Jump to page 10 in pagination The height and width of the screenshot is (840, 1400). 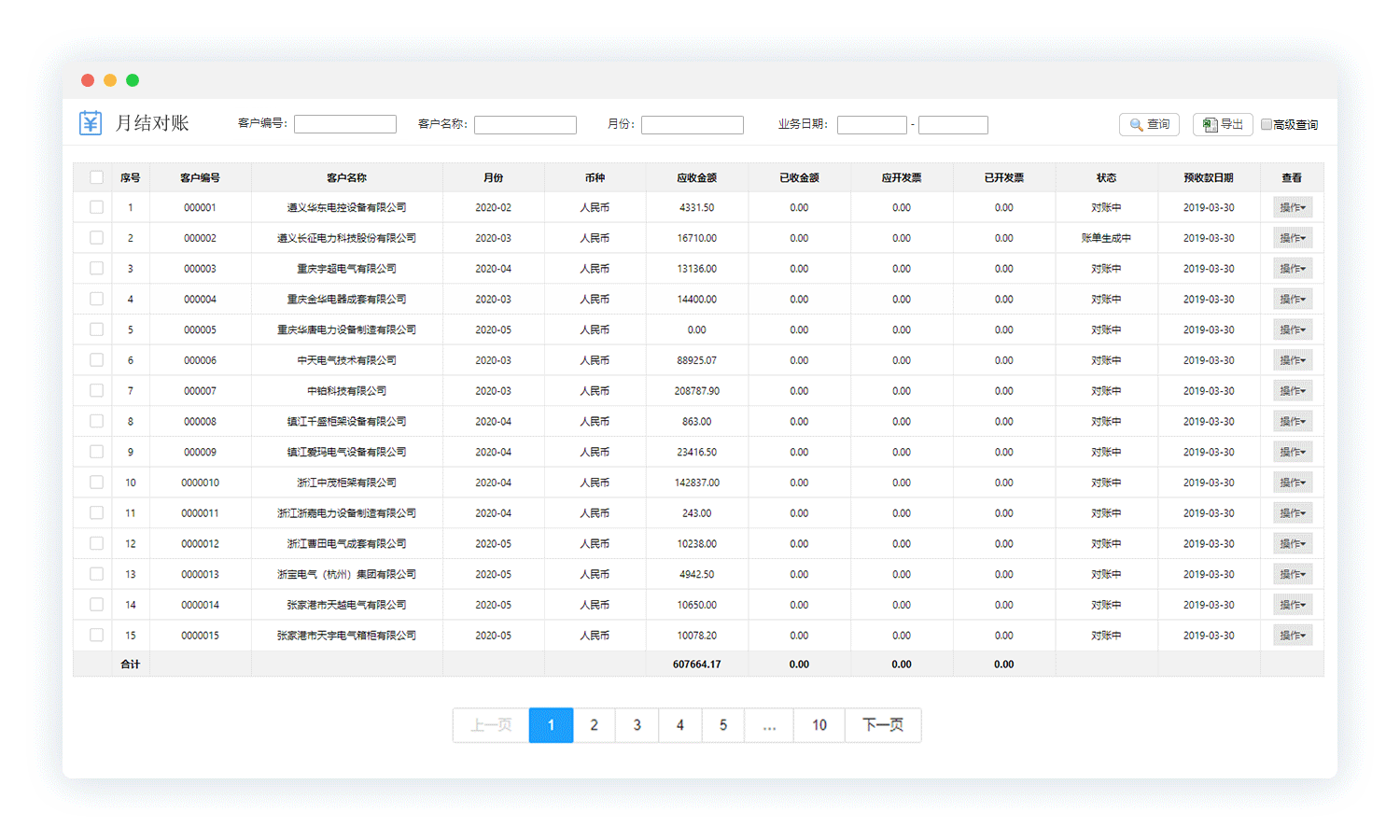[819, 725]
